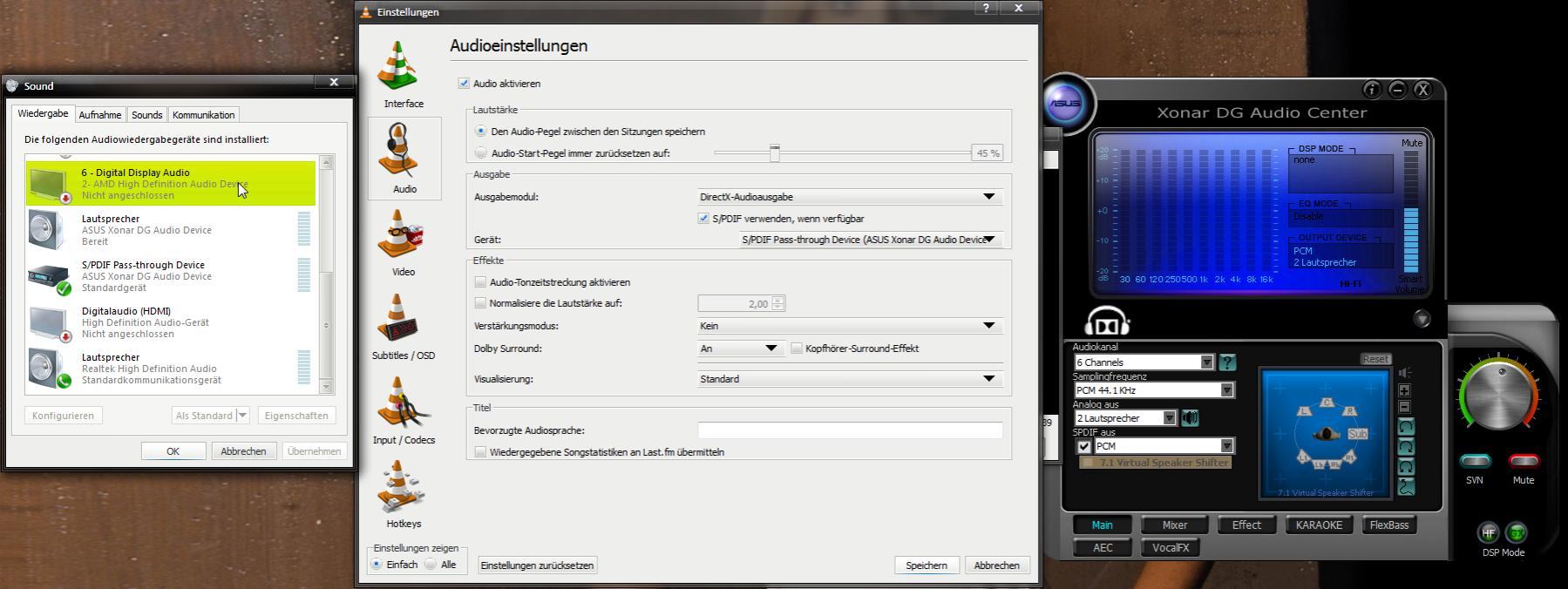1568x589 pixels.
Task: Select Realtek High Definition Audio Lautsprecher icon
Action: point(49,369)
